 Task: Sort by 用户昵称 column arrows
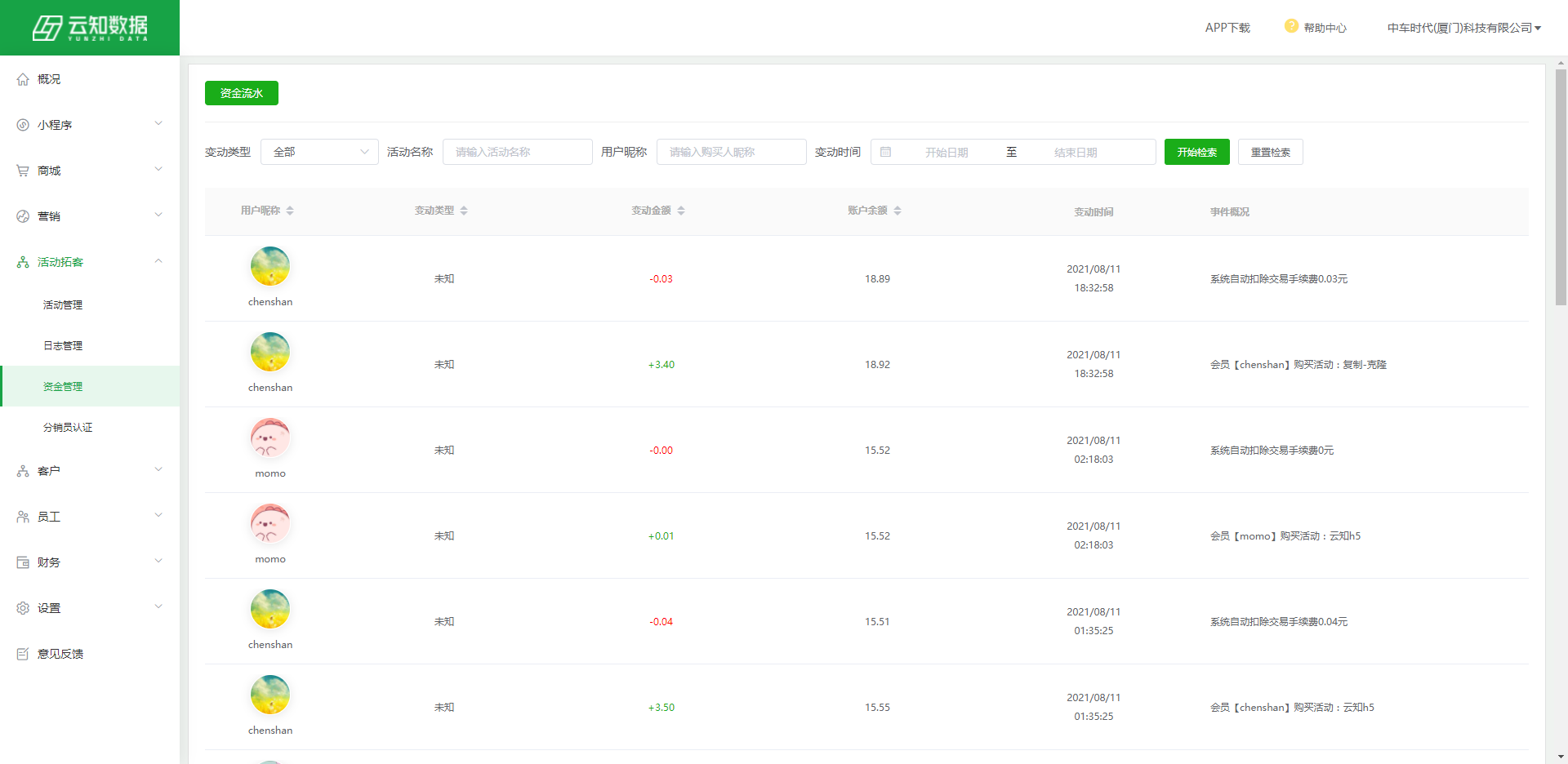coord(290,211)
